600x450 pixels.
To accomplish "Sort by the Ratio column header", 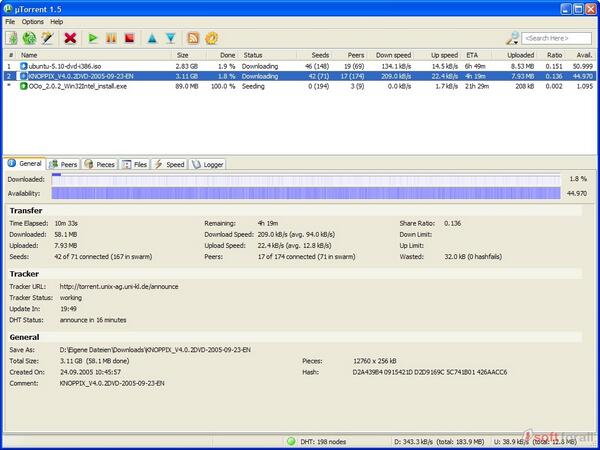I will point(552,55).
